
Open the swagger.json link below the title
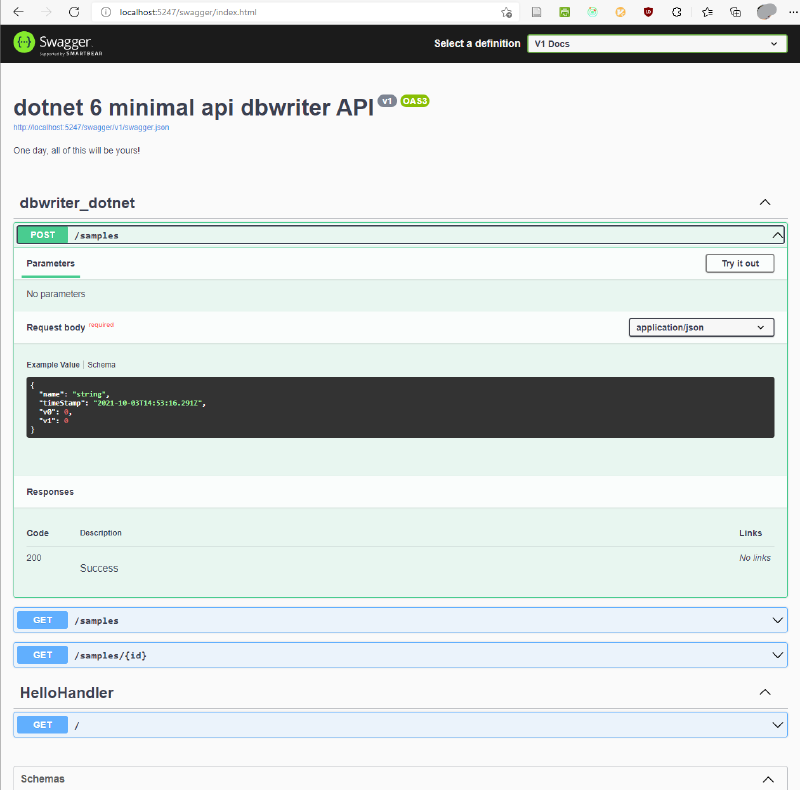pyautogui.click(x=90, y=127)
